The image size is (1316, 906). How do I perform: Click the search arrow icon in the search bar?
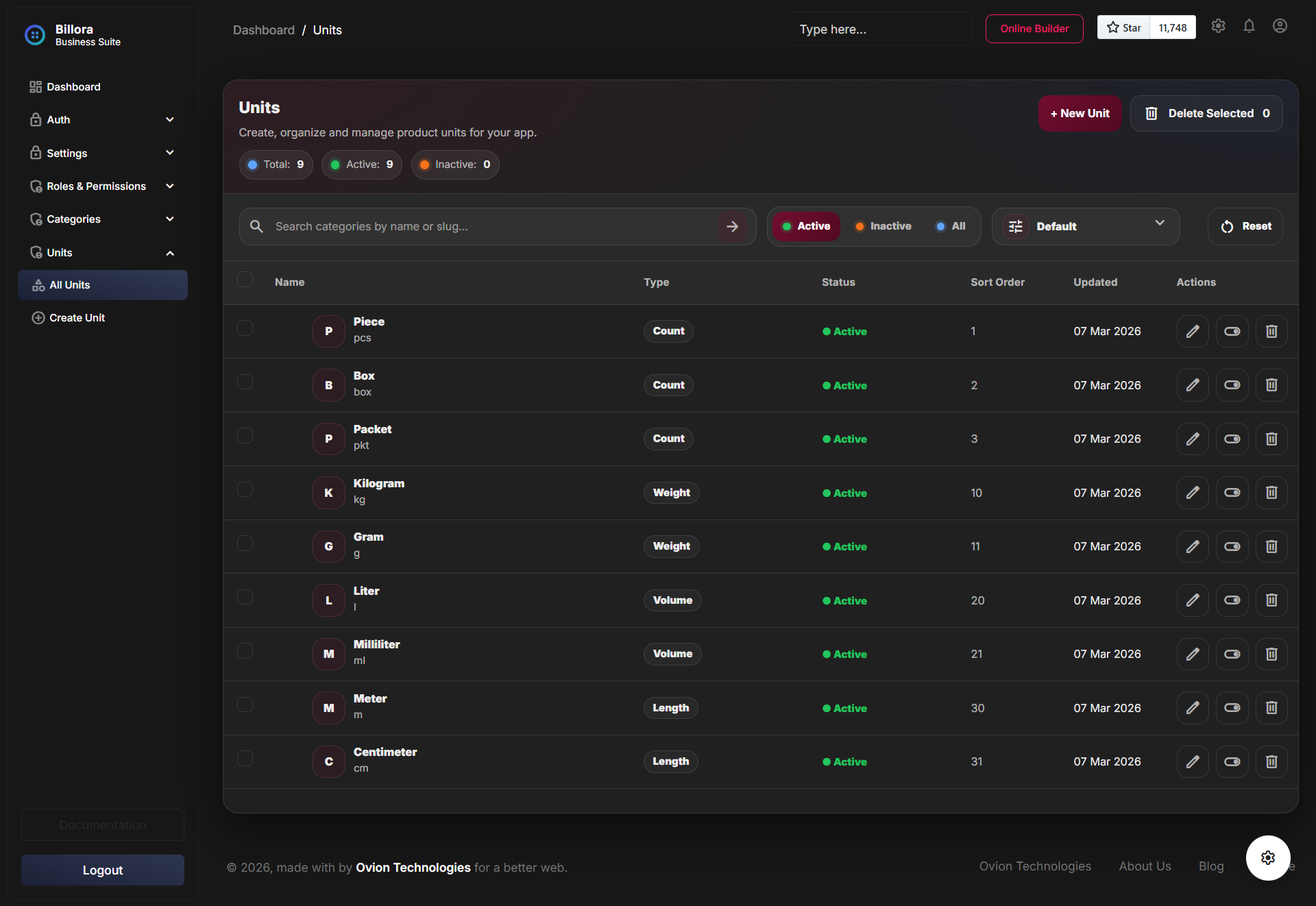733,226
